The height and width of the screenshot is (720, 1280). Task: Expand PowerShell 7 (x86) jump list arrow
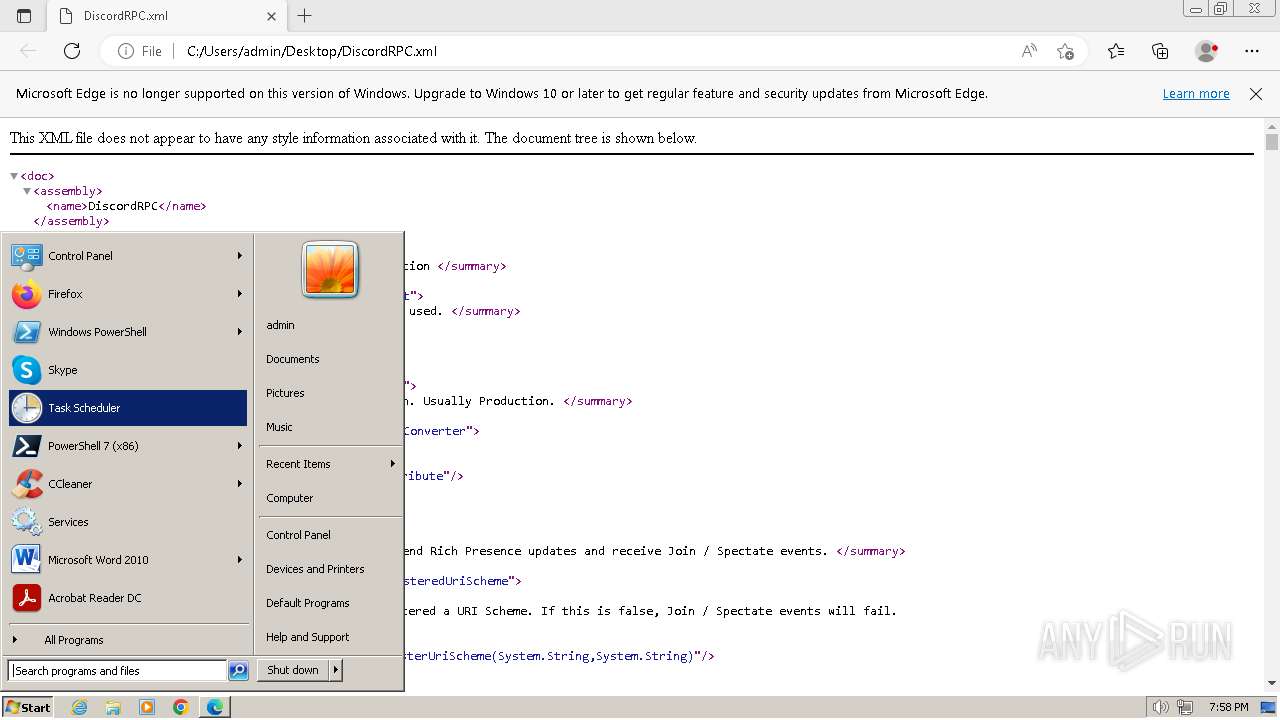point(240,446)
